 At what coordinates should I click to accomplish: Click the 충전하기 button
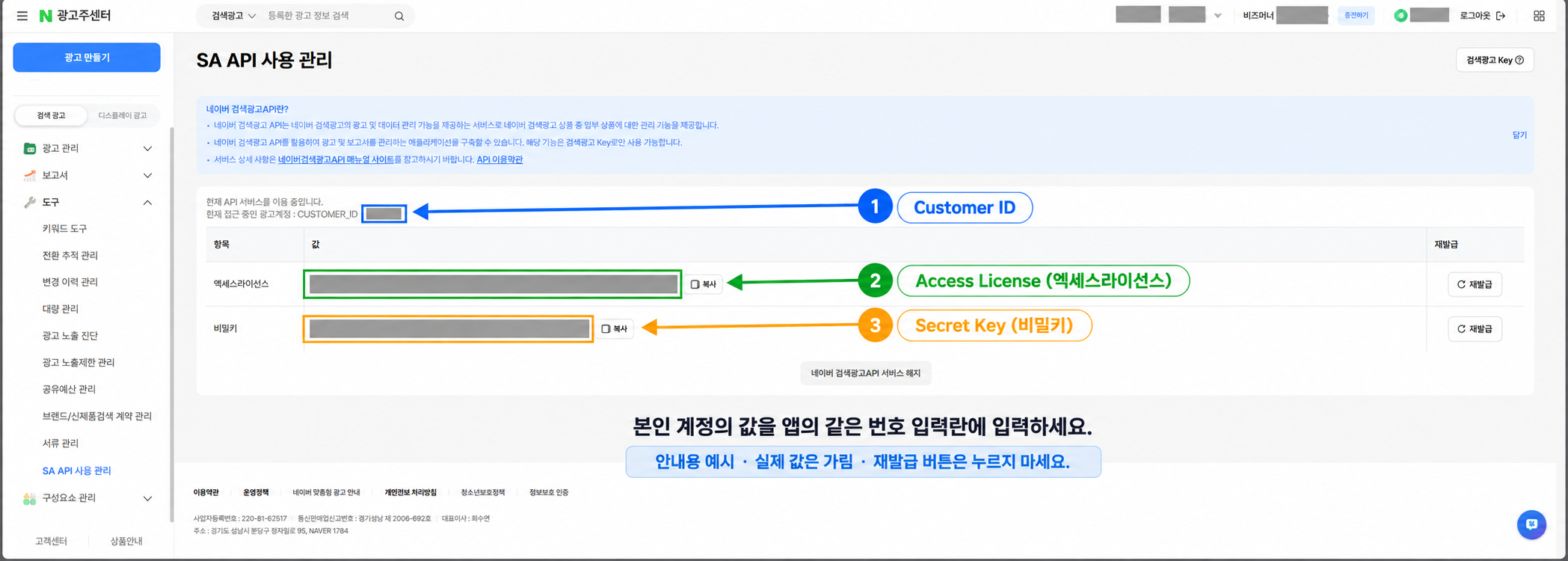1356,16
